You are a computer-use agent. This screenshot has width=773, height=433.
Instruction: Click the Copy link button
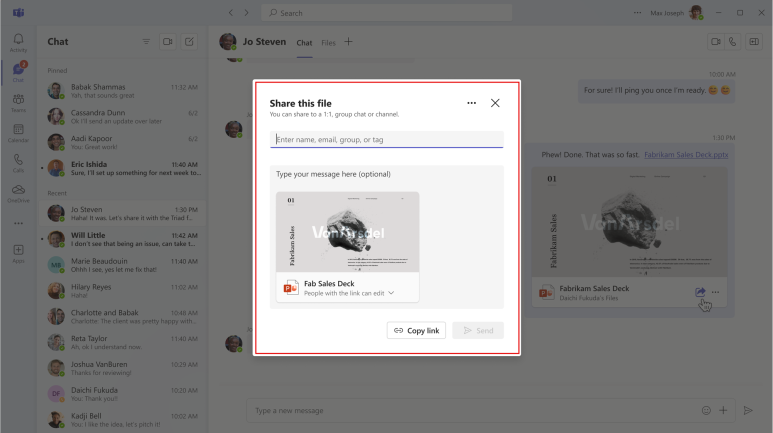[416, 330]
